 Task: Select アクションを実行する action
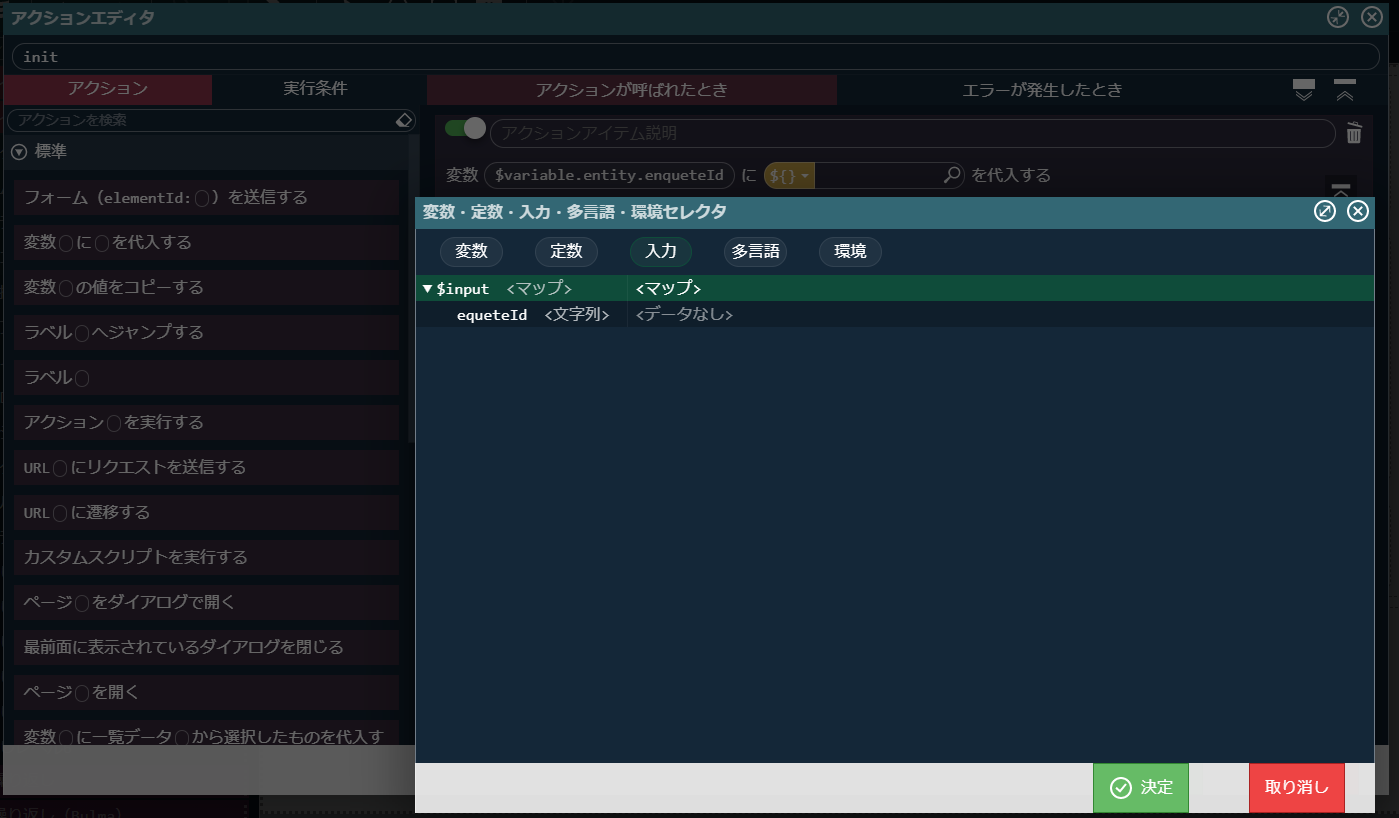coord(206,423)
